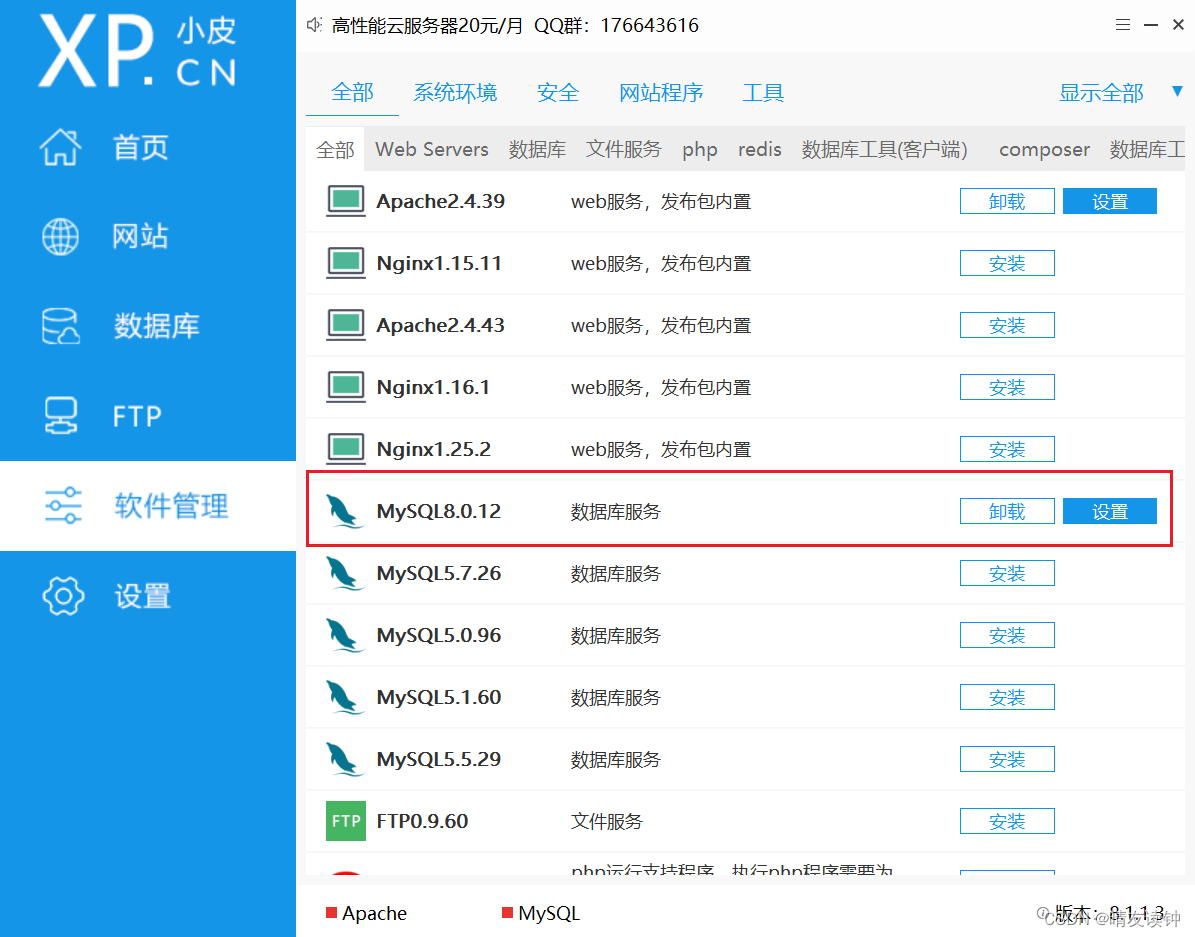Select the php sub-tab
This screenshot has width=1195, height=937.
(x=700, y=149)
